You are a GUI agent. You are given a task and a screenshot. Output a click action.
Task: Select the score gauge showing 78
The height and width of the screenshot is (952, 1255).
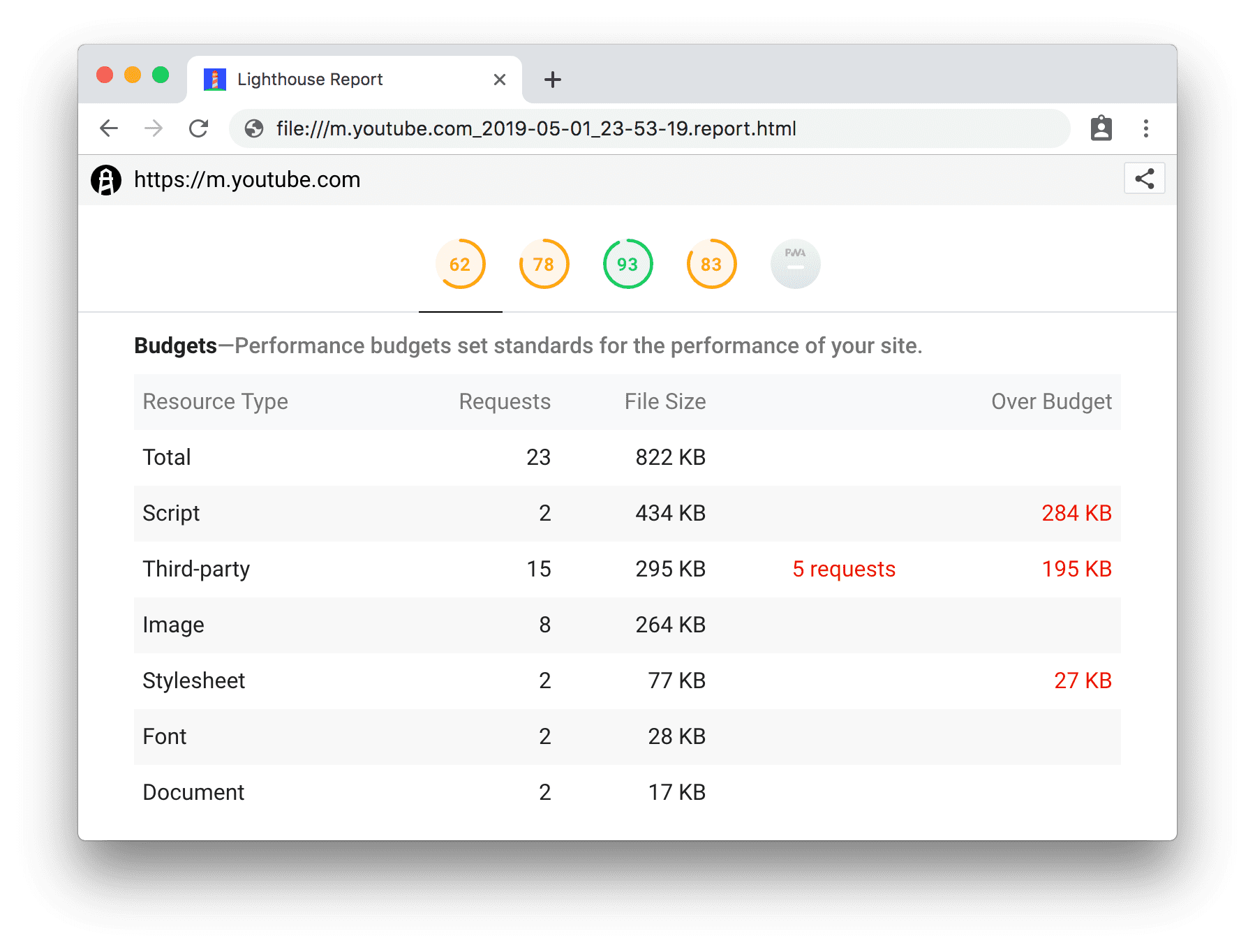pyautogui.click(x=543, y=264)
